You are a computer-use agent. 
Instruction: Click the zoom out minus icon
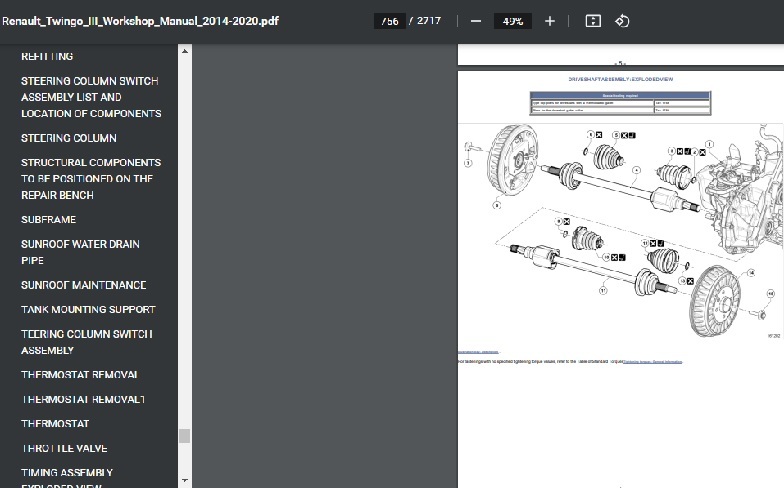pos(476,21)
